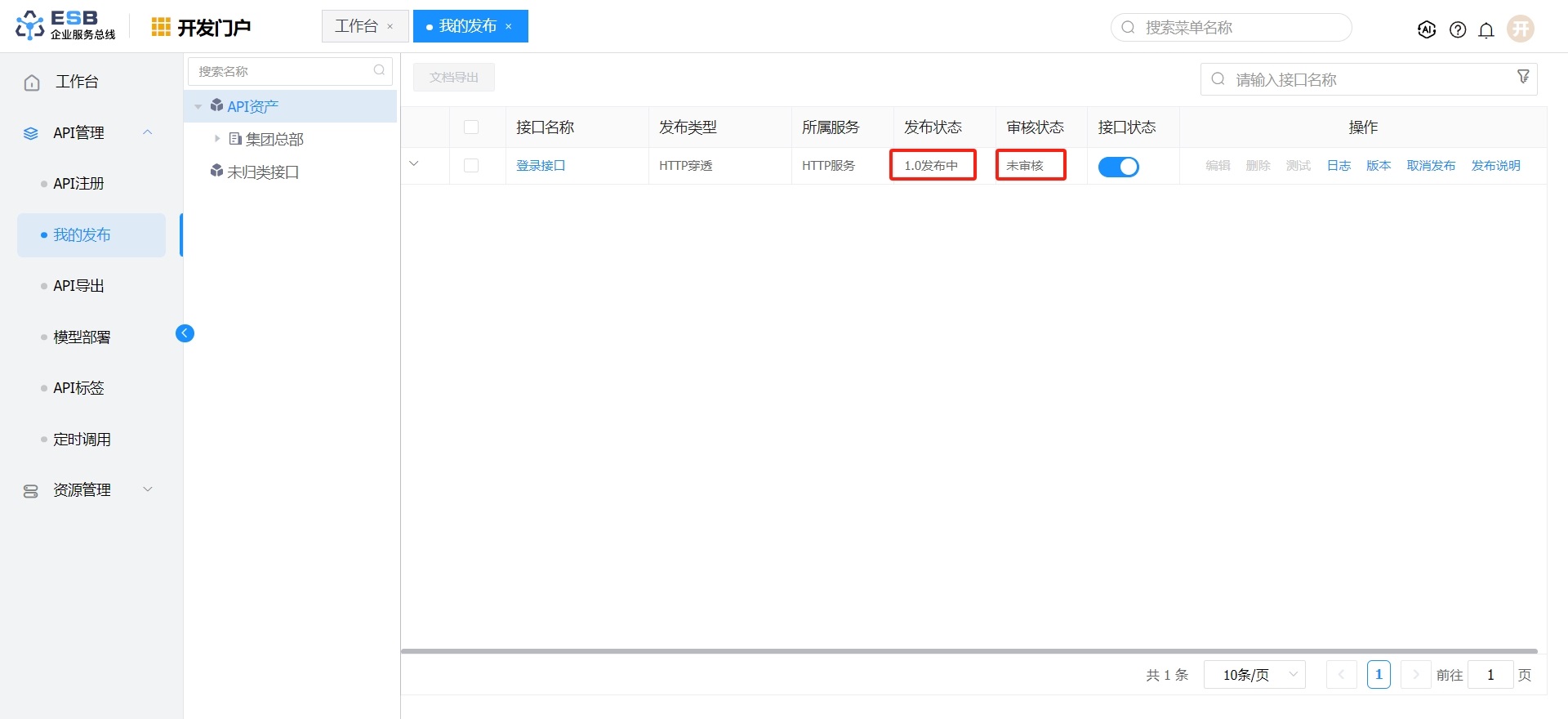The width and height of the screenshot is (1568, 719).
Task: Toggle the select-all checkbox in table header
Action: coord(471,127)
